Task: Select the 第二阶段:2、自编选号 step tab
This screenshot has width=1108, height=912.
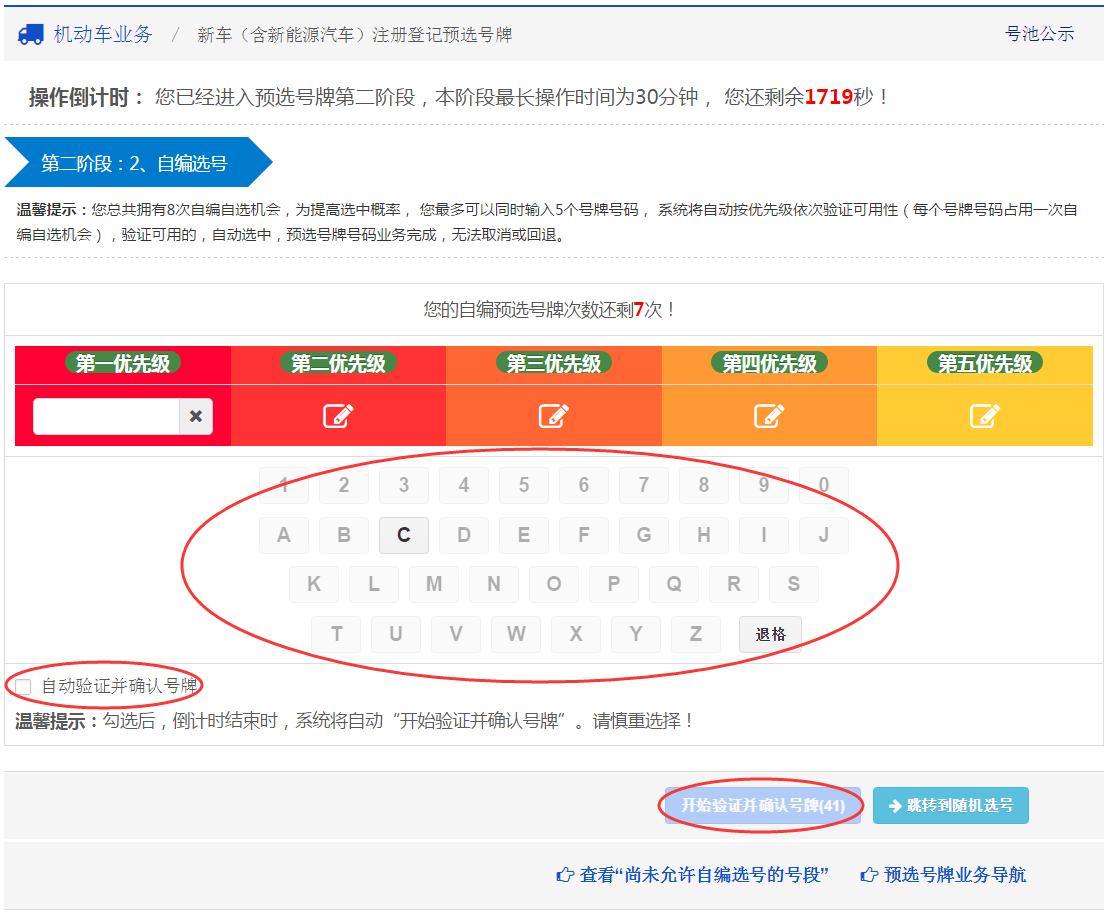Action: pos(134,163)
